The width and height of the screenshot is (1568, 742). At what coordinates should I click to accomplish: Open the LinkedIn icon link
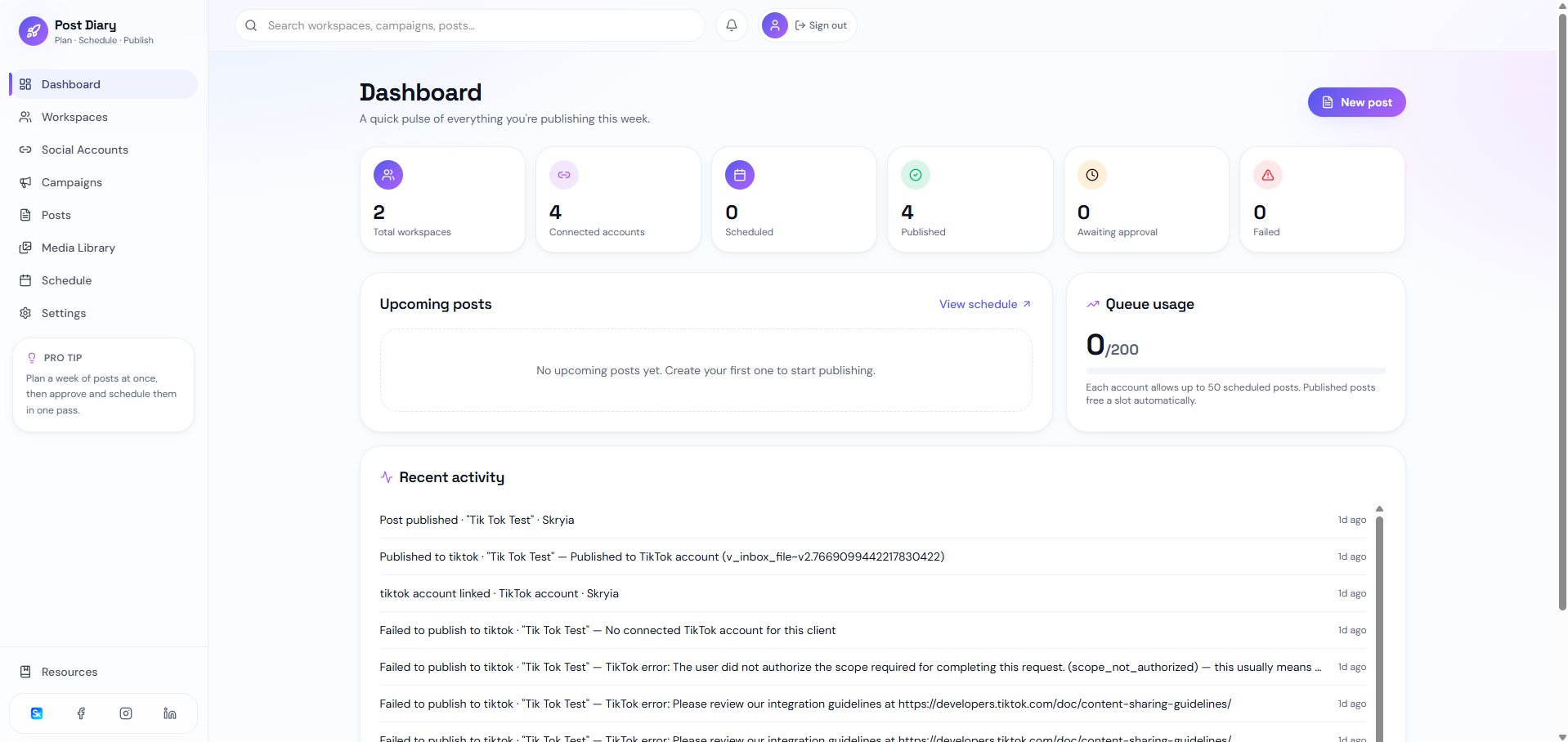point(170,713)
